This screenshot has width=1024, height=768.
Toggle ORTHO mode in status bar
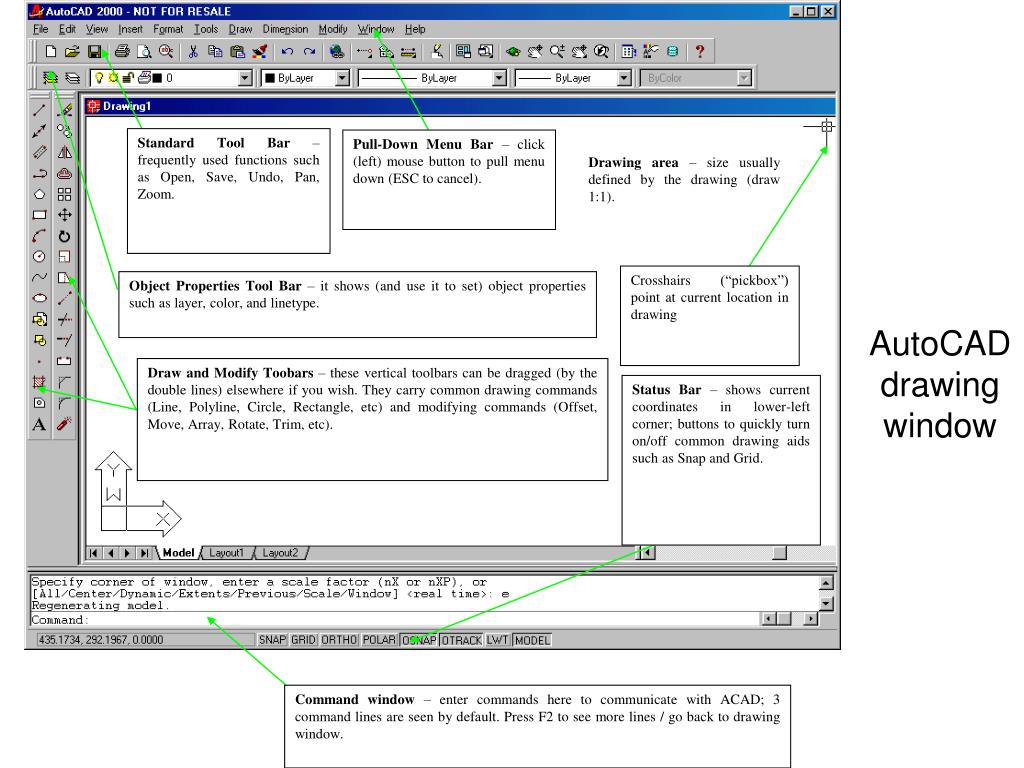pos(339,640)
